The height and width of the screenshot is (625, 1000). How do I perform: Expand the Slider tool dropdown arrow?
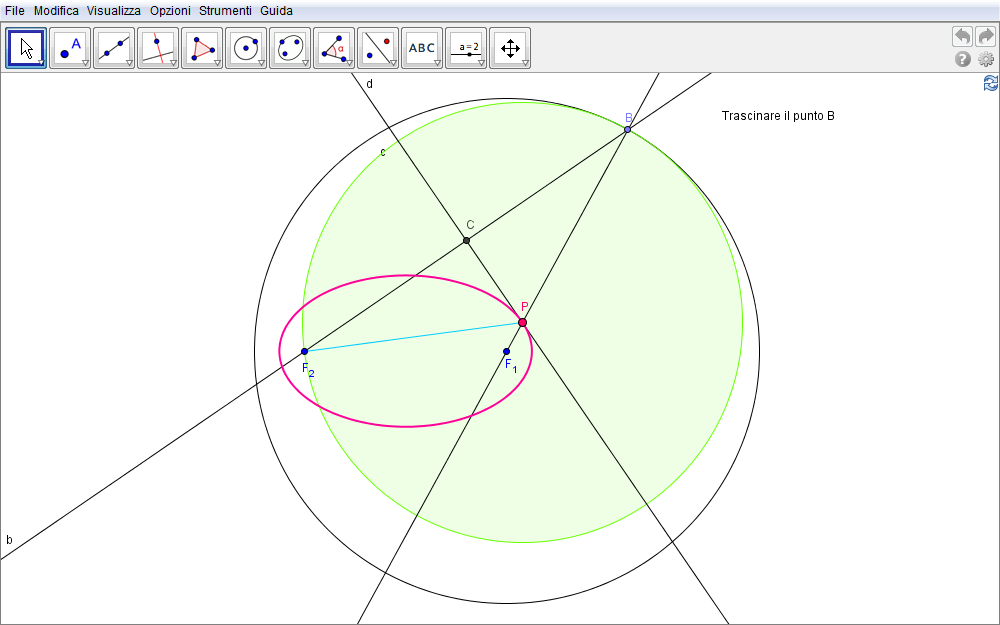(x=481, y=63)
